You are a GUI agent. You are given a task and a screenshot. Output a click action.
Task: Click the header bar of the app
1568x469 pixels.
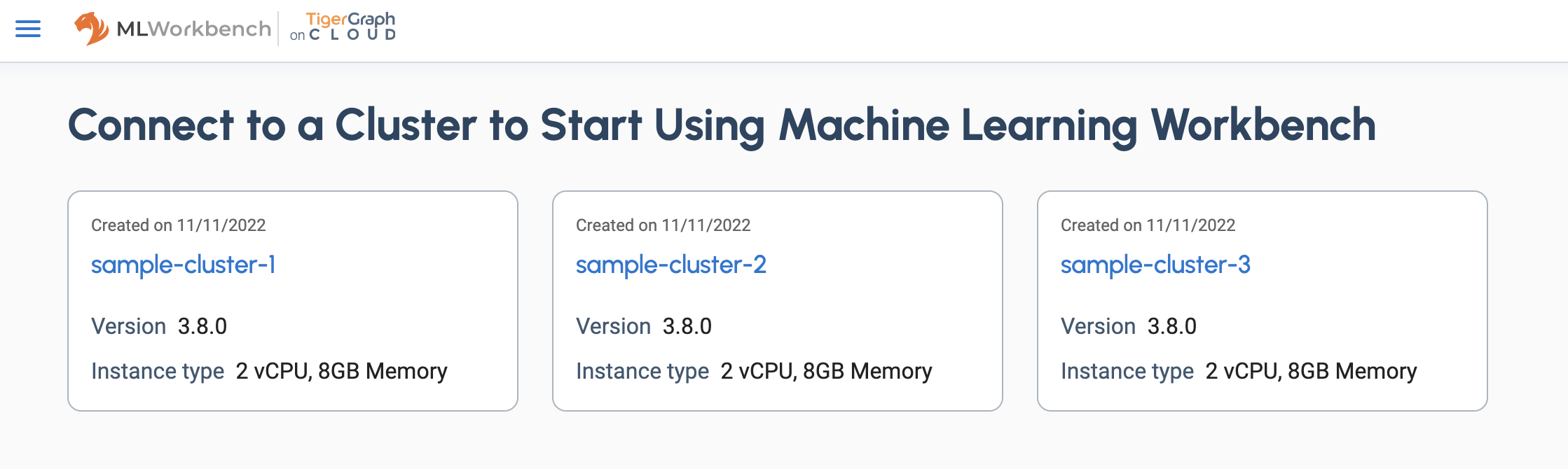click(784, 29)
